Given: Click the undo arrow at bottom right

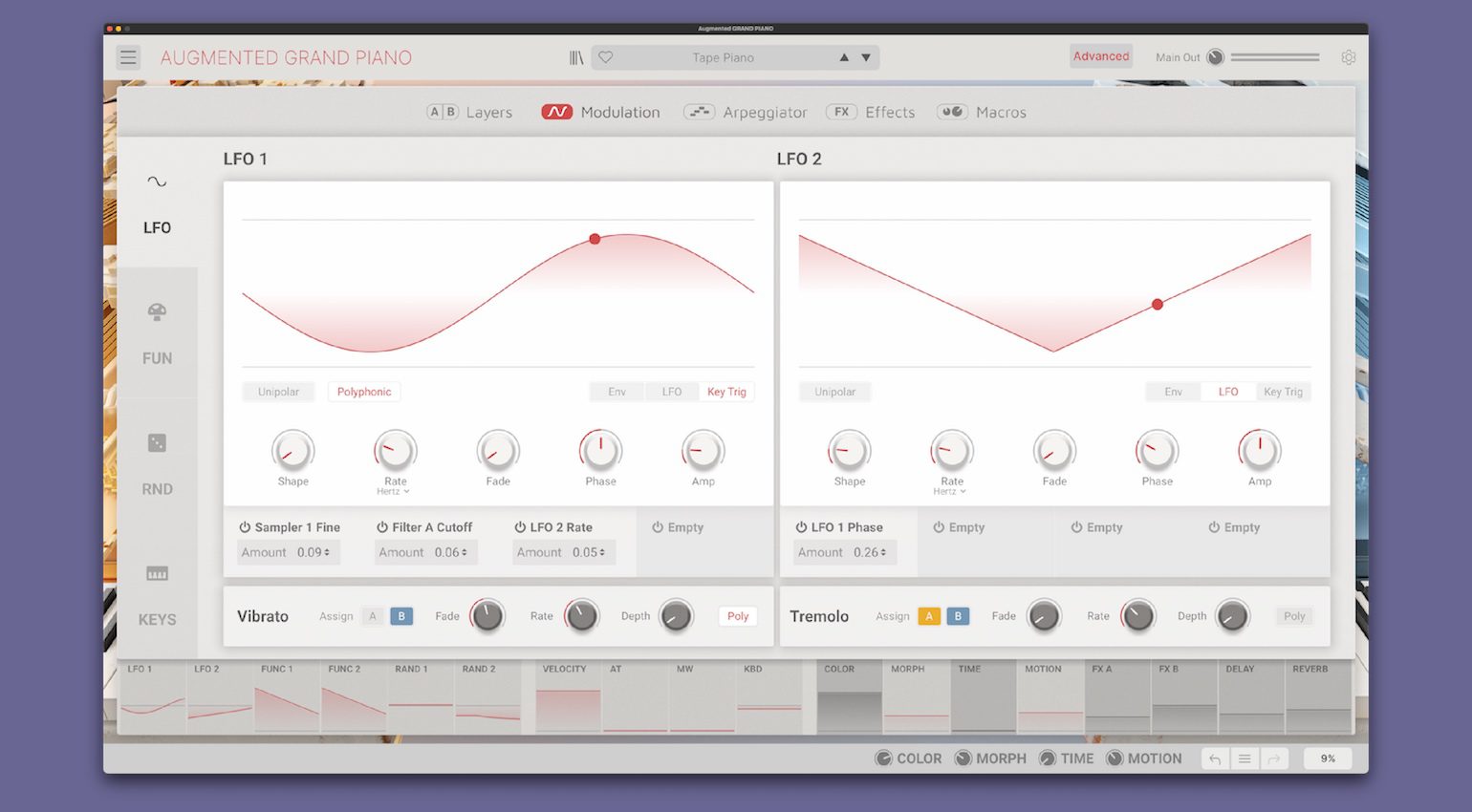Looking at the screenshot, I should (x=1215, y=758).
